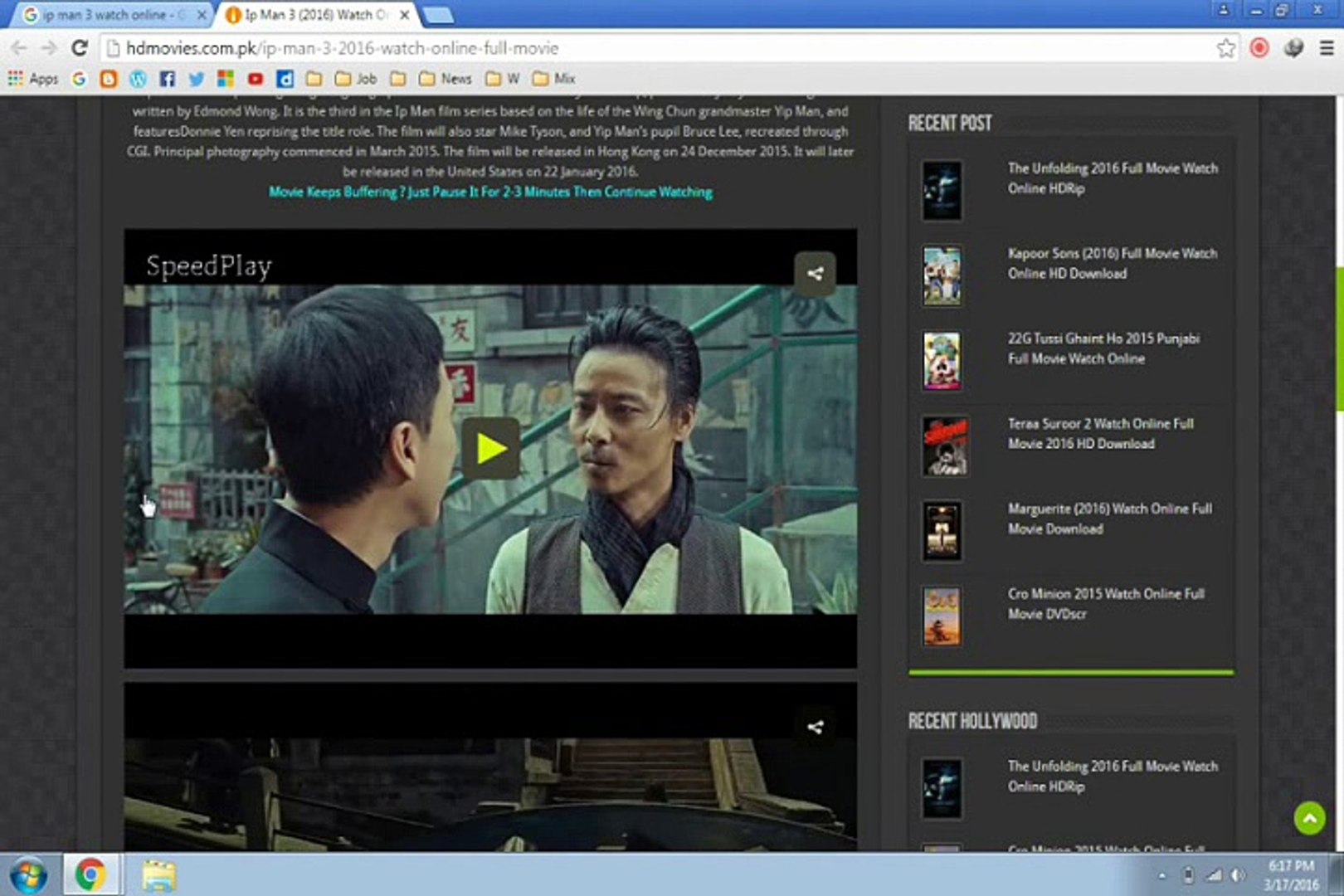Click 'Movie Keeps Buffering?' notice text

(x=490, y=192)
